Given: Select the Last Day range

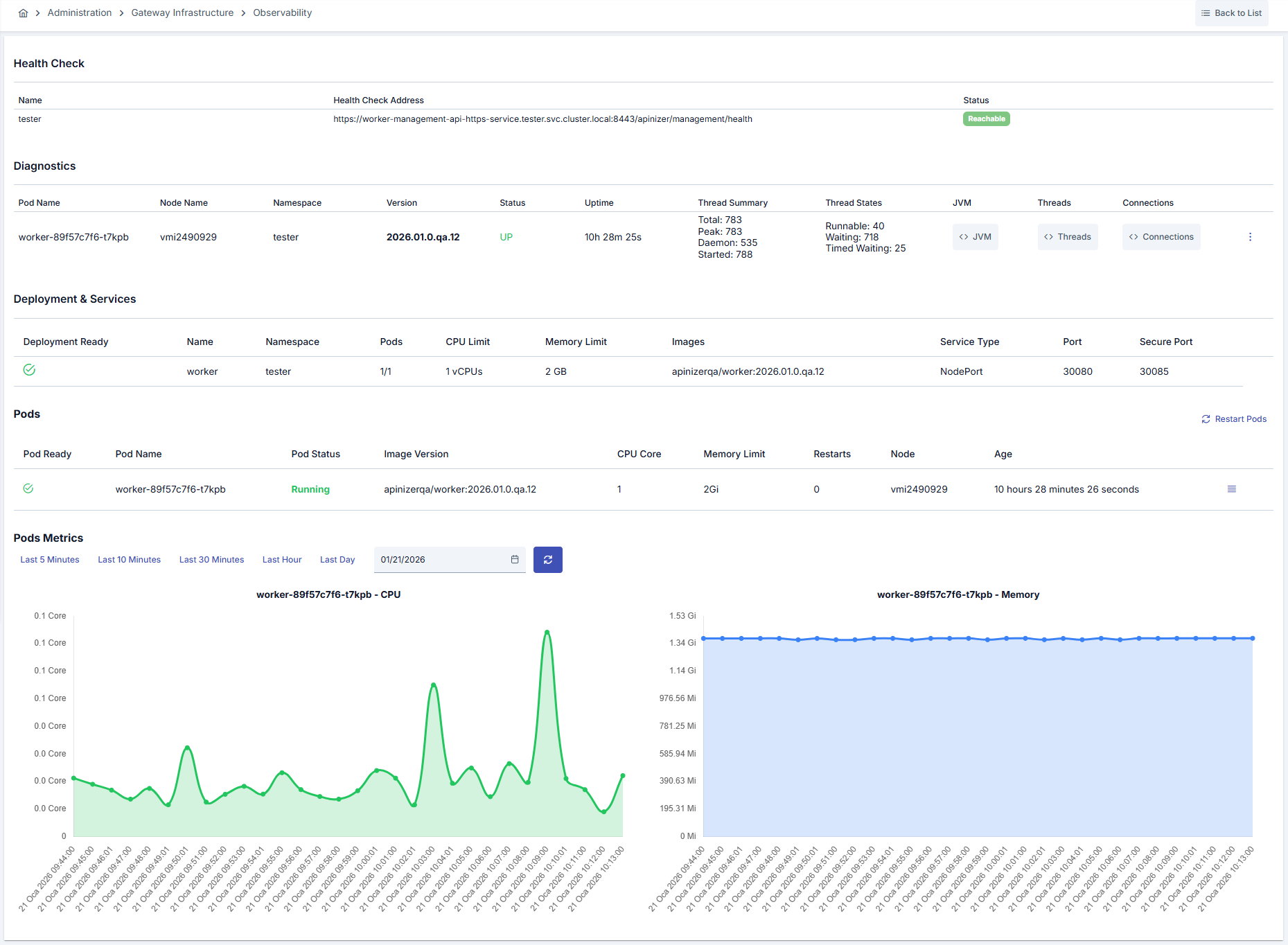Looking at the screenshot, I should click(337, 560).
